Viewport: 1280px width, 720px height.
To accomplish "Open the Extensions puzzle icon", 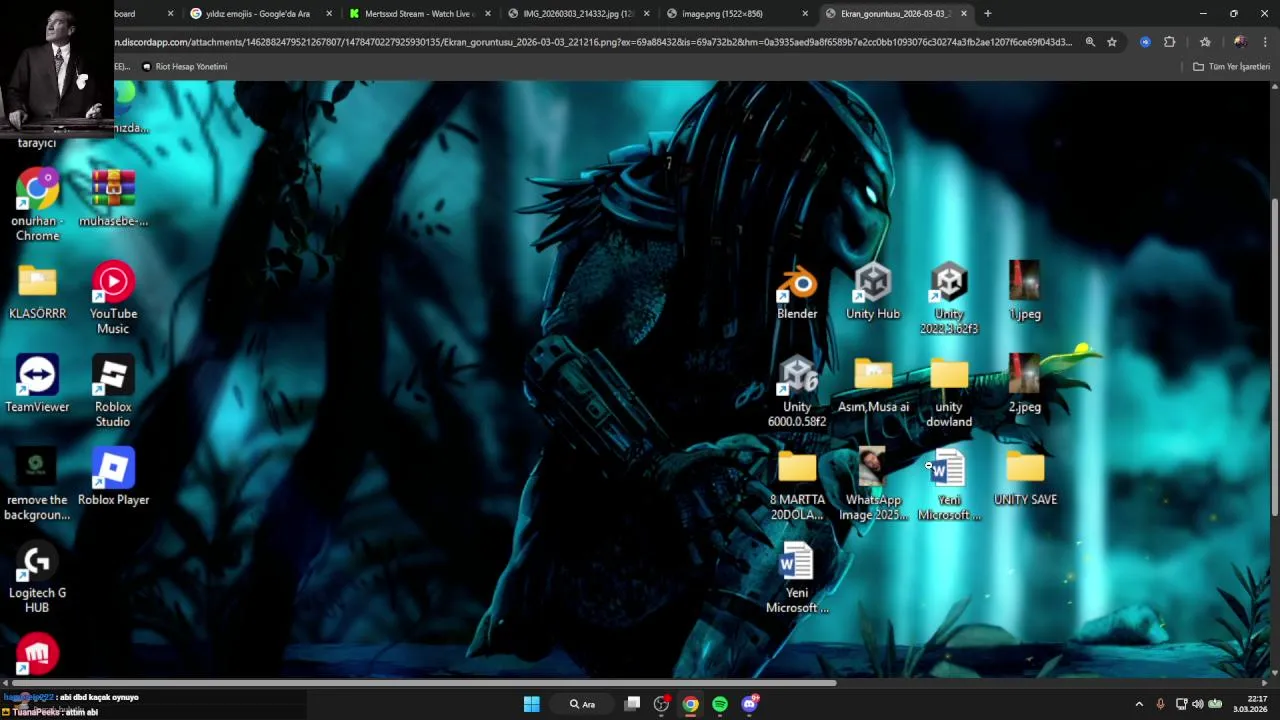I will (1170, 42).
